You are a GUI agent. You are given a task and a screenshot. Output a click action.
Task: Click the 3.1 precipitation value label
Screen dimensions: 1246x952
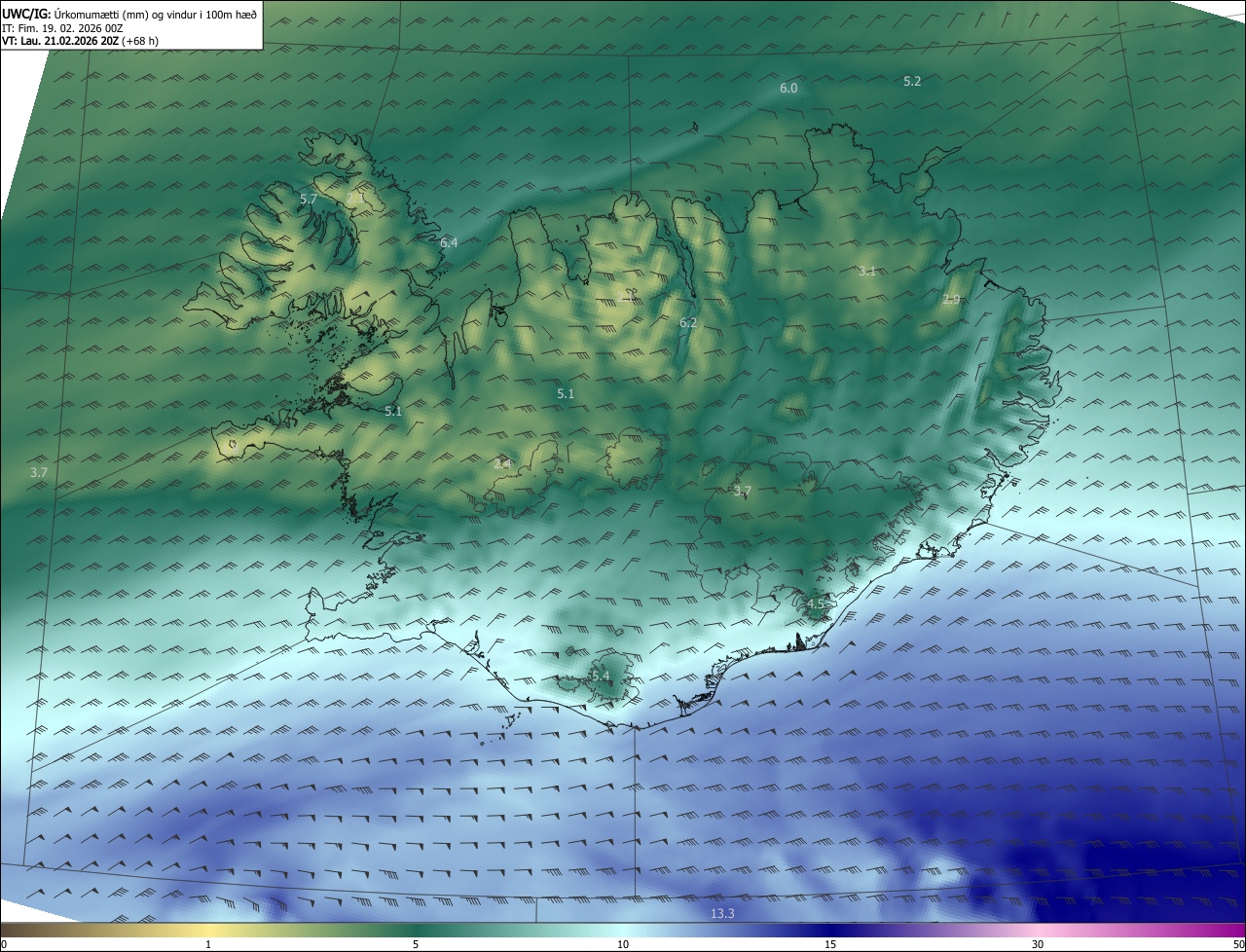(x=867, y=271)
